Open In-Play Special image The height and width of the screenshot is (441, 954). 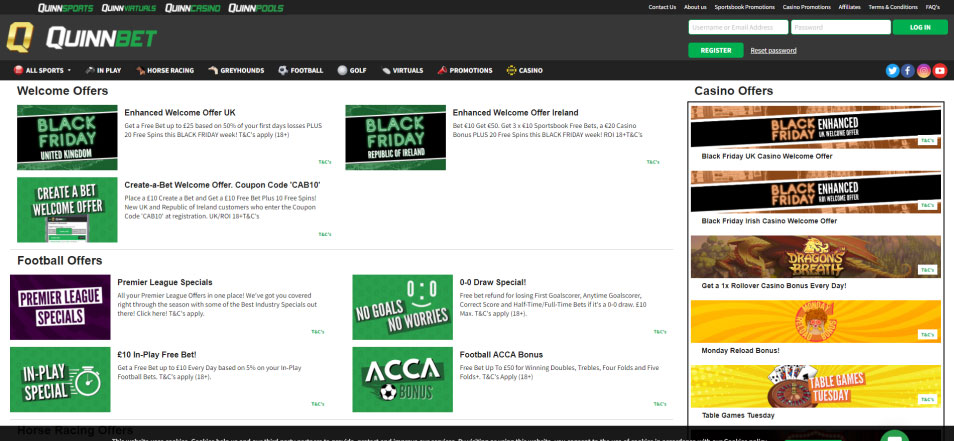click(60, 380)
